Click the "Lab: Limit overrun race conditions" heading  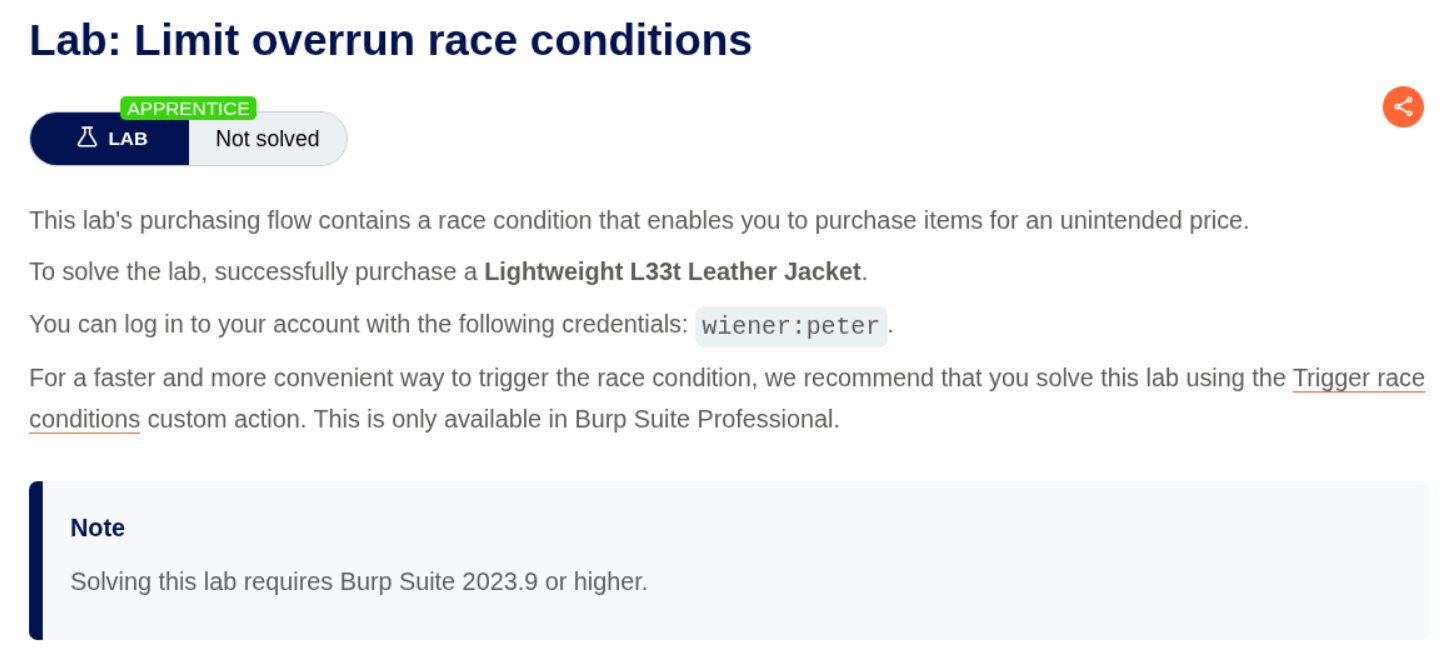(390, 41)
